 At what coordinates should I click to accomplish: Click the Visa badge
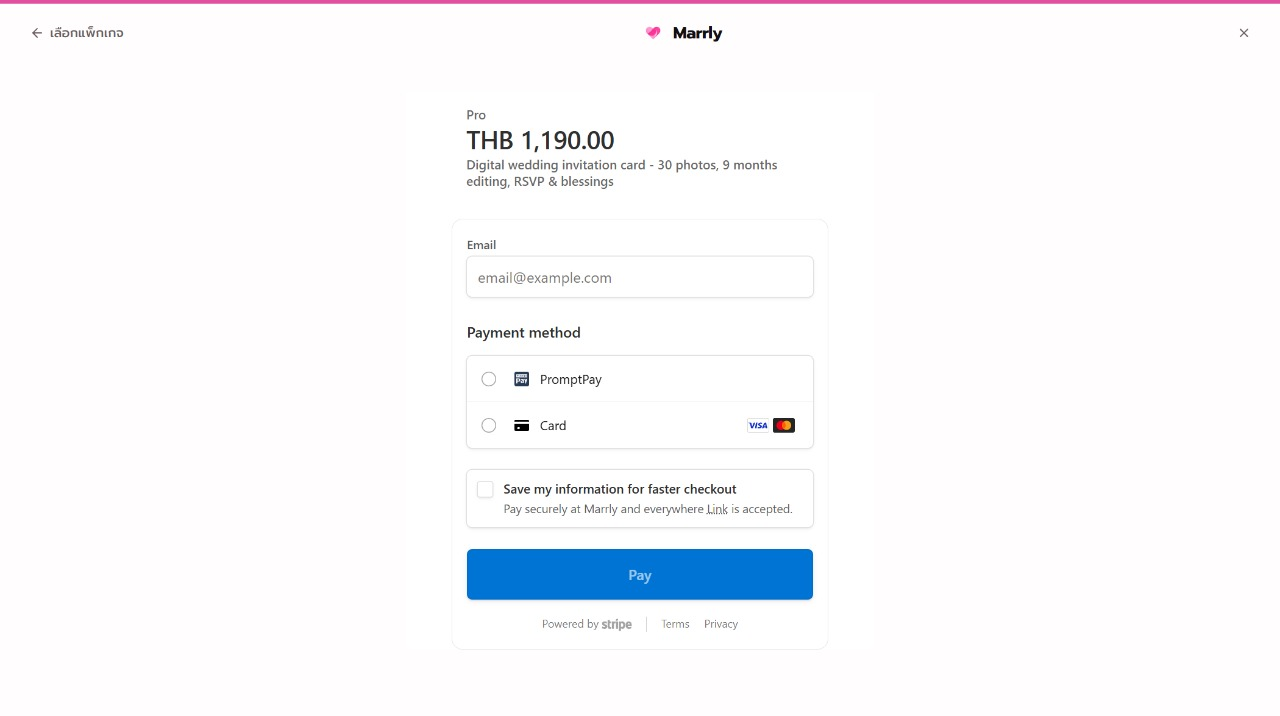[757, 425]
